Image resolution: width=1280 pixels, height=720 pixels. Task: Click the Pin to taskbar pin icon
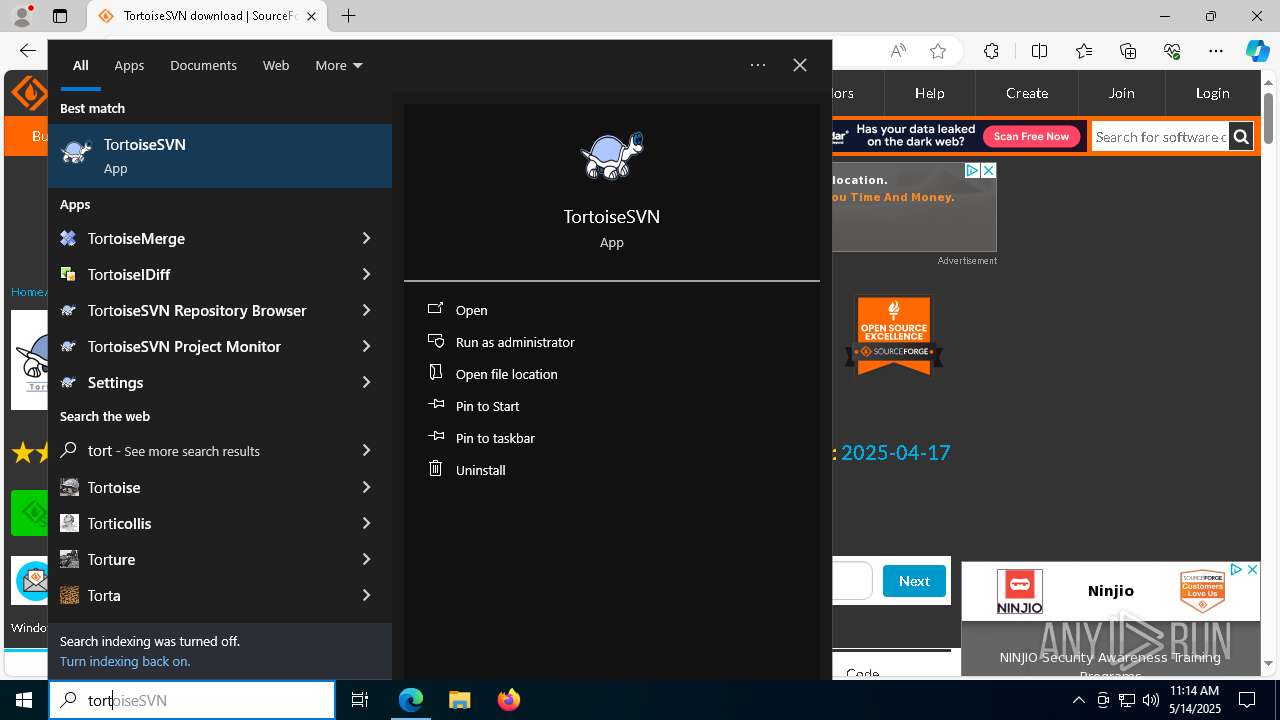(x=435, y=437)
